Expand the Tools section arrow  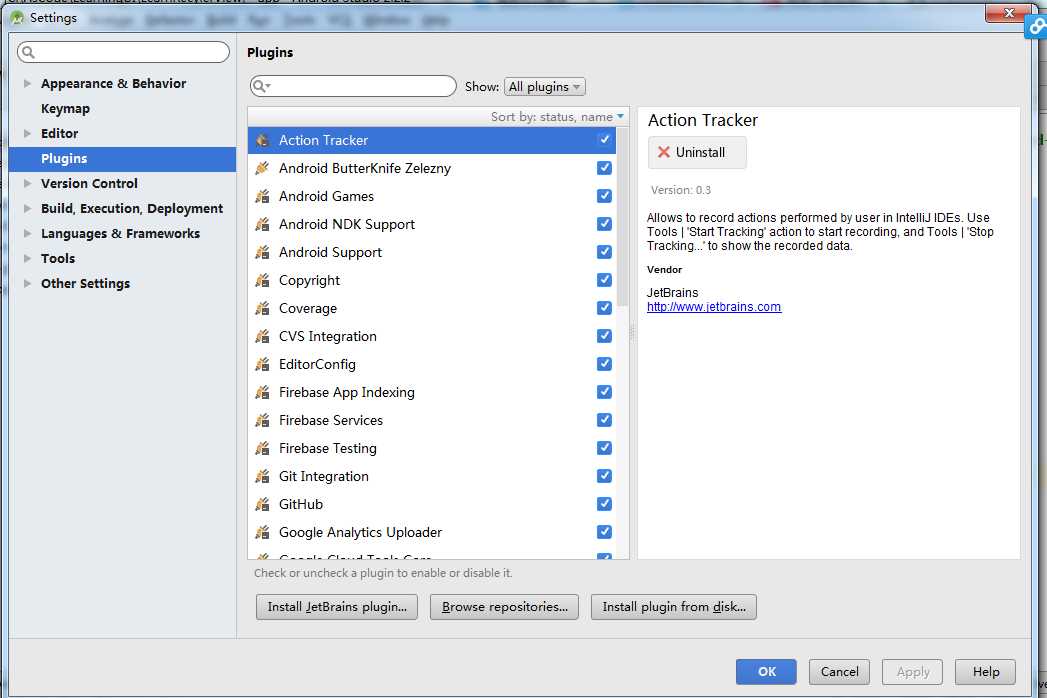[x=27, y=258]
